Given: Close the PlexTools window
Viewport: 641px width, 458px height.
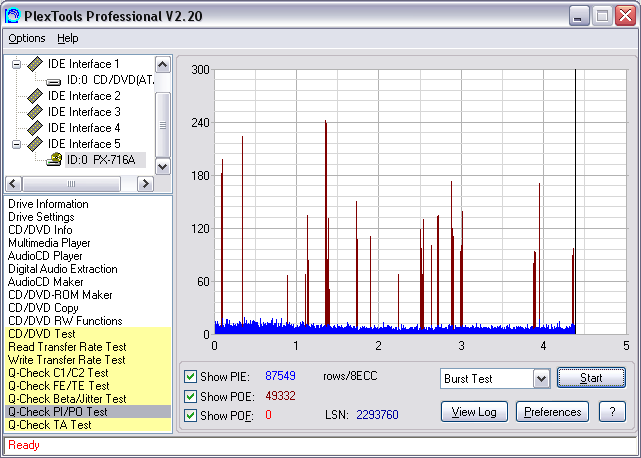Looking at the screenshot, I should click(625, 16).
